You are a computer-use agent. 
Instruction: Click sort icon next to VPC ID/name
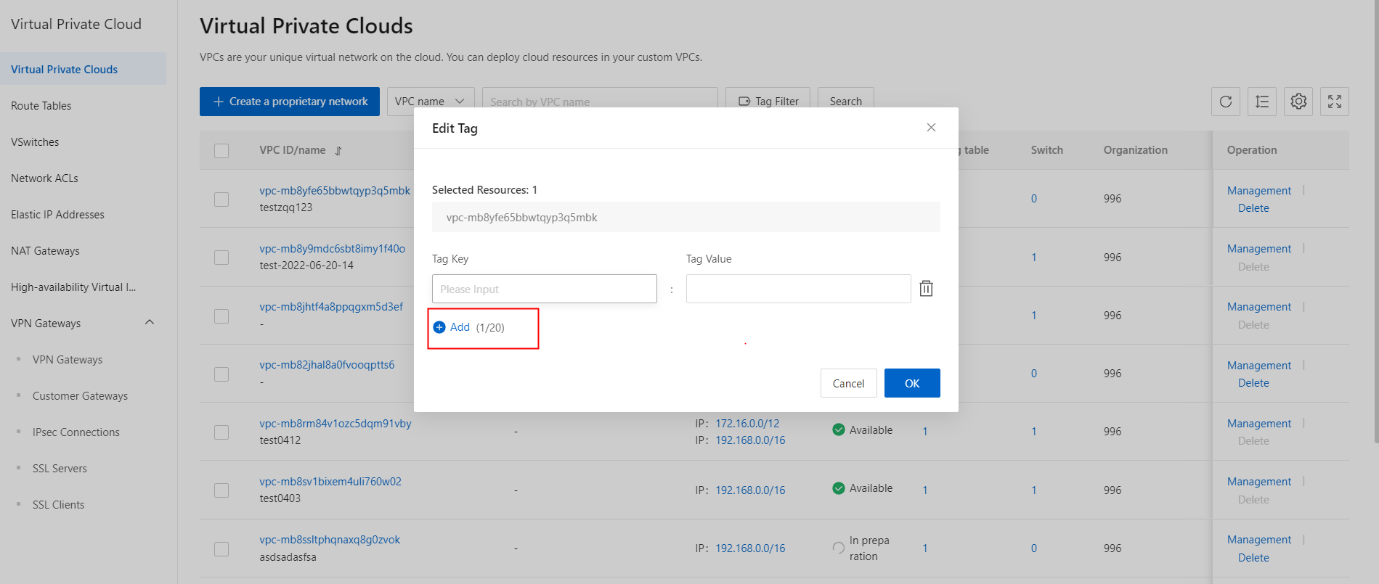point(338,151)
